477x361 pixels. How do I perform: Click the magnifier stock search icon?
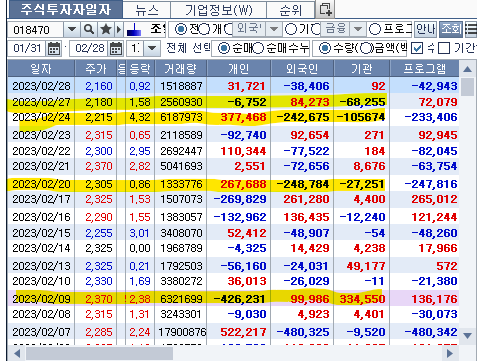tap(89, 30)
